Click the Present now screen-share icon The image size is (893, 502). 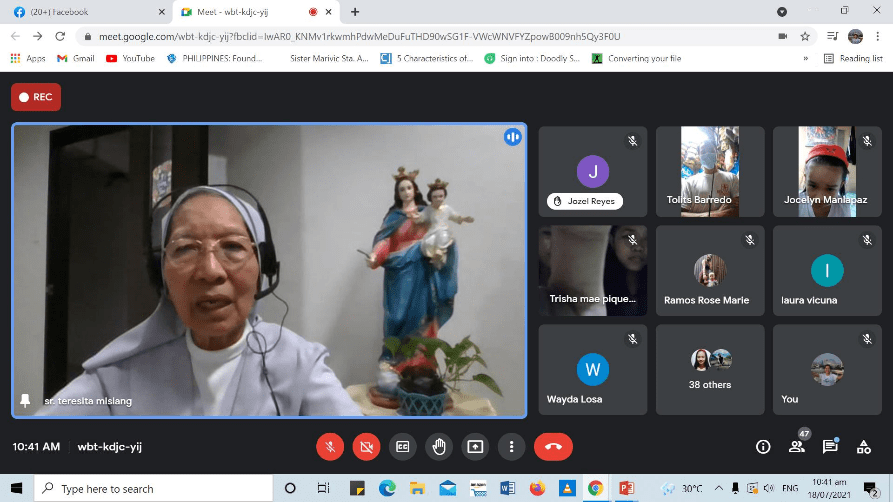(475, 447)
